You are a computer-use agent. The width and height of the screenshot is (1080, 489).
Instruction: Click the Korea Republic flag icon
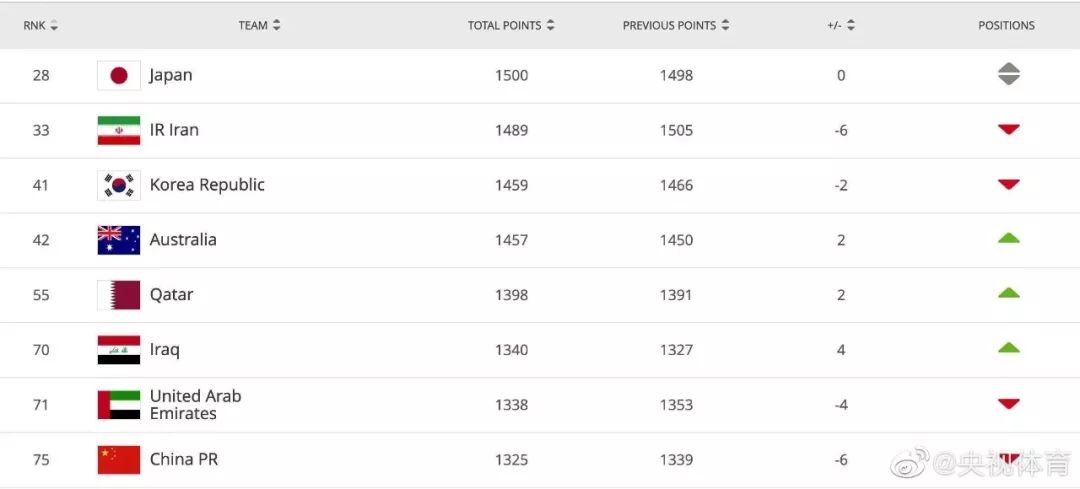tap(118, 185)
